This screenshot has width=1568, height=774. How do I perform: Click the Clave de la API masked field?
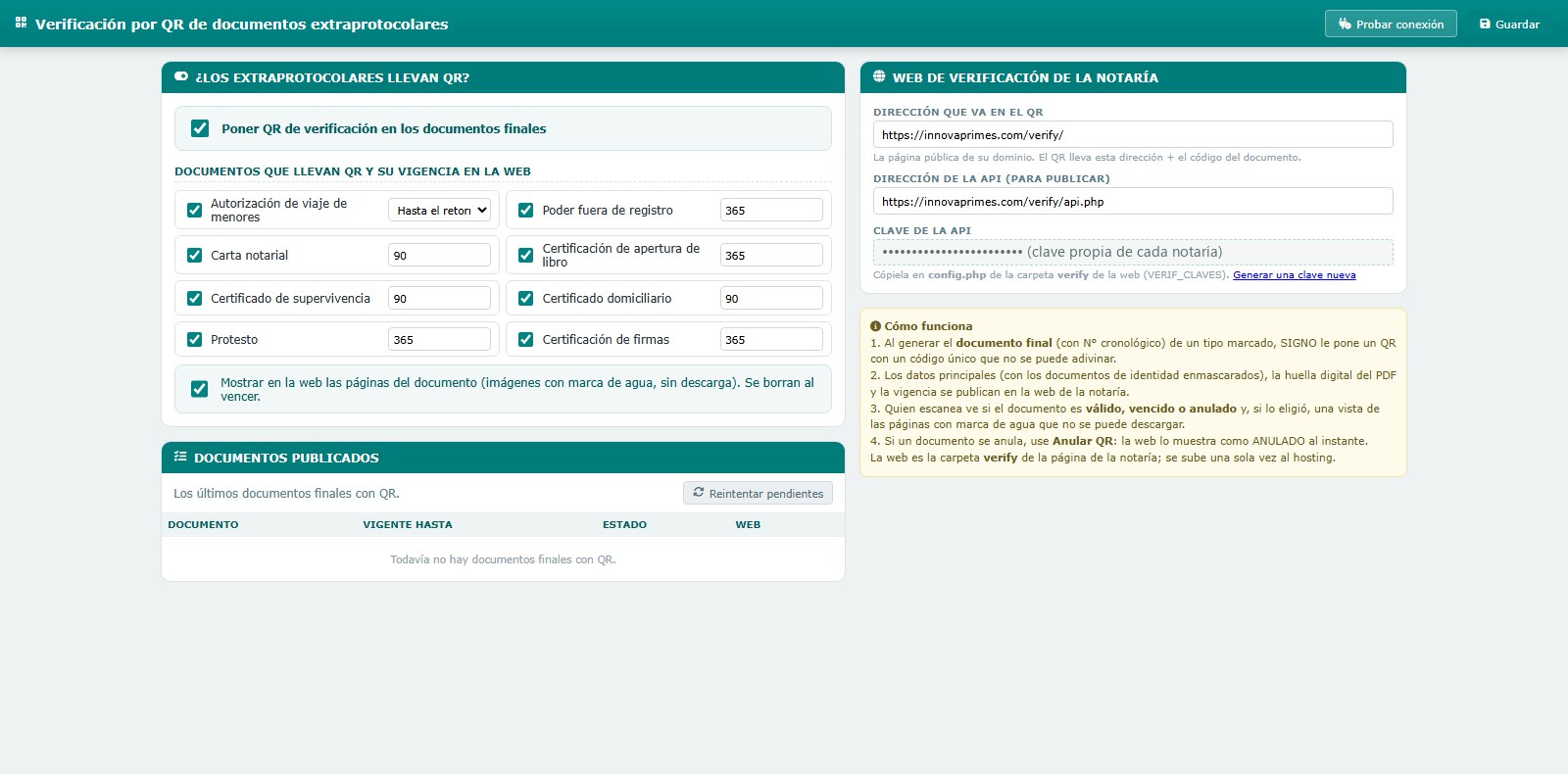click(1133, 252)
